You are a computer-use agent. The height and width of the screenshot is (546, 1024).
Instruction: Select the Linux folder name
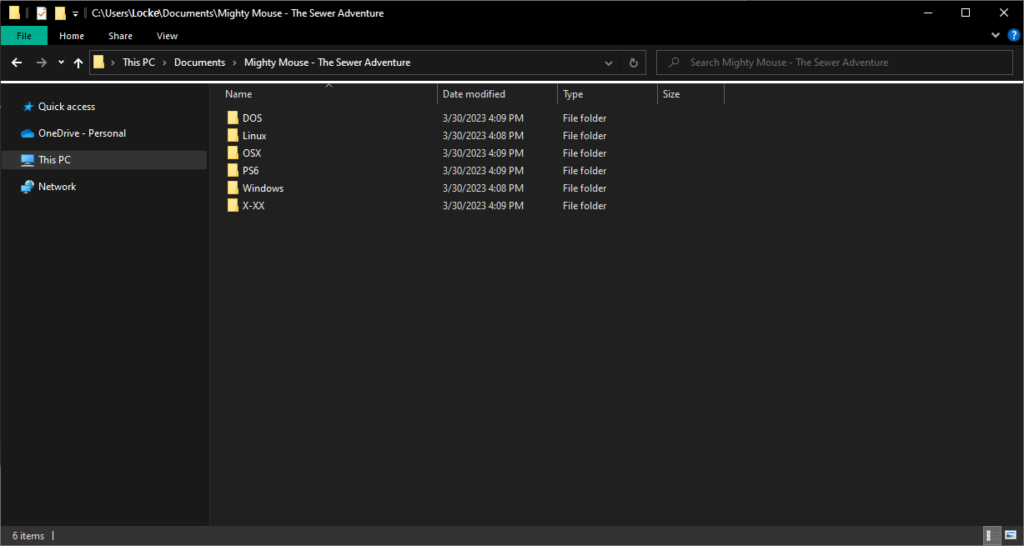point(254,136)
